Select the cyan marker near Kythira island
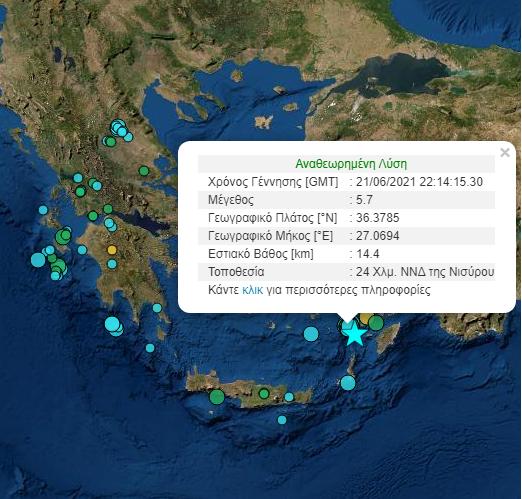 tap(150, 348)
